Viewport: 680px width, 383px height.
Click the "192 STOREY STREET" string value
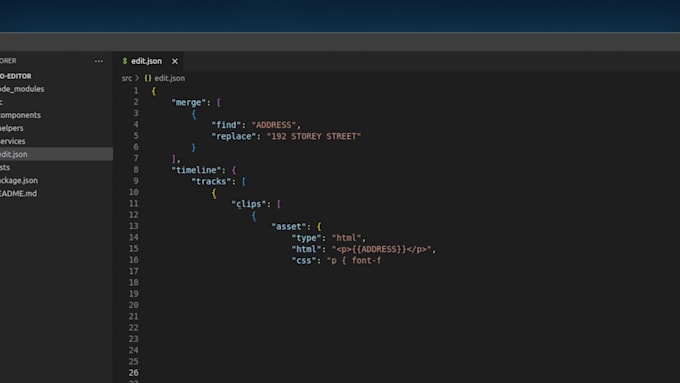[314, 136]
